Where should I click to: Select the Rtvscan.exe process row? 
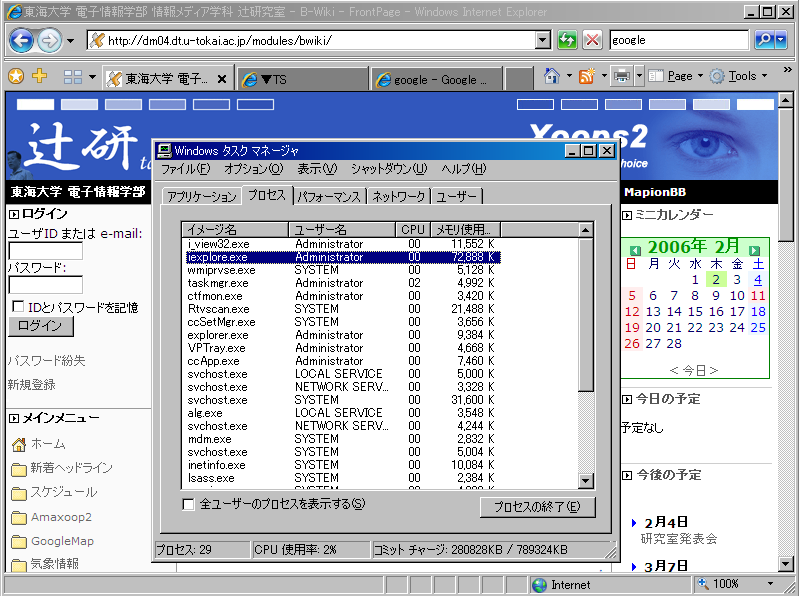tap(343, 309)
